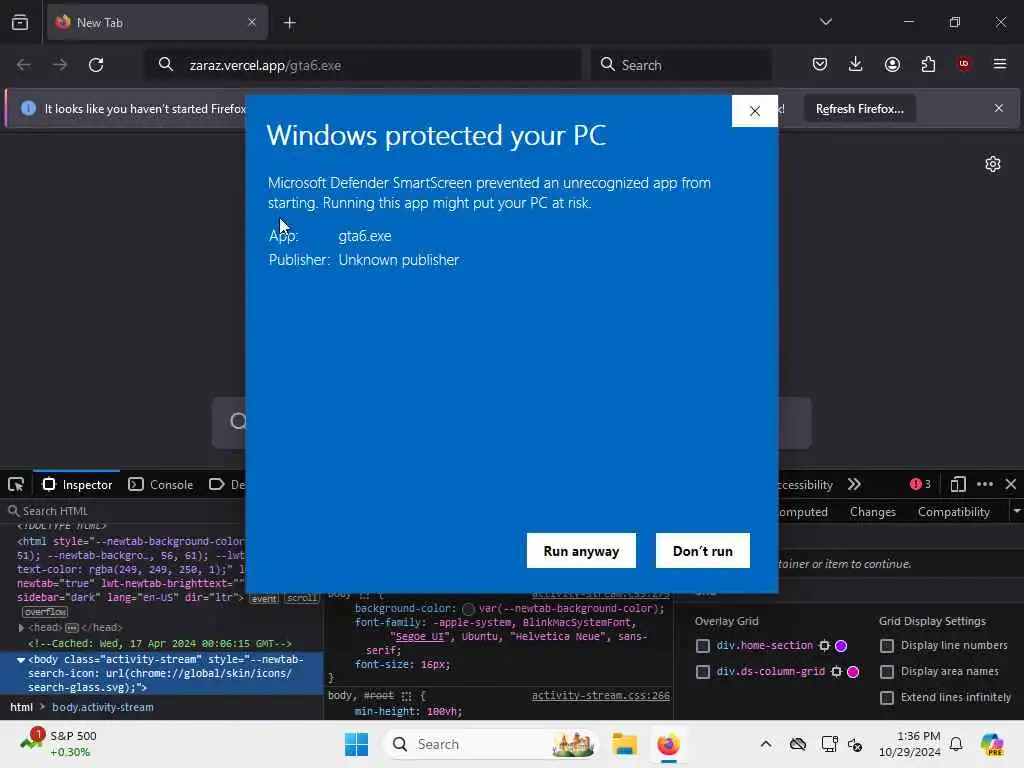Viewport: 1024px width, 768px height.
Task: Open a new tab with plus icon
Action: (289, 23)
